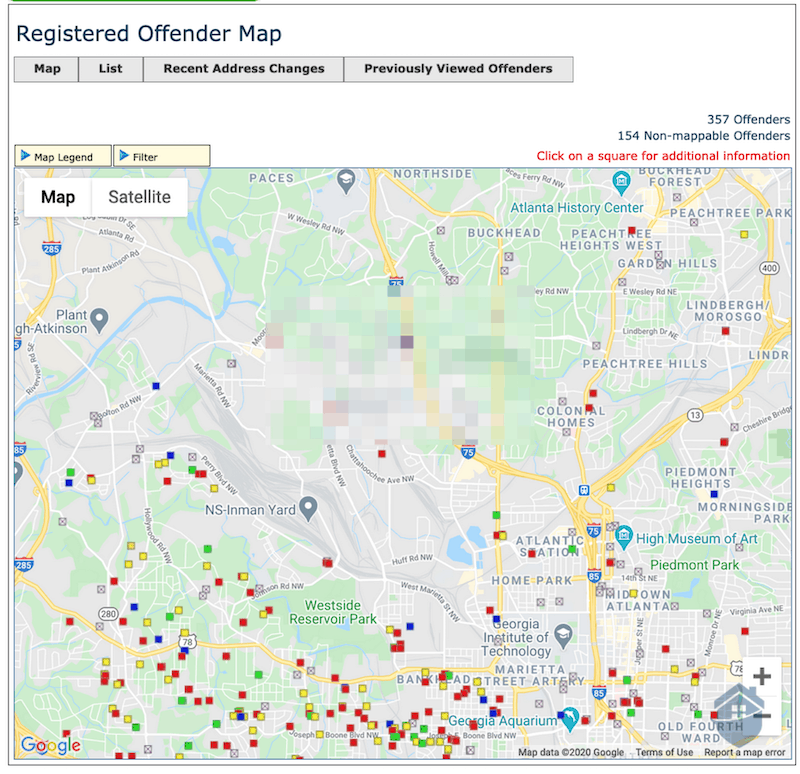The width and height of the screenshot is (800, 774).
Task: Click the red square near Huff Rd NW
Action: point(328,563)
